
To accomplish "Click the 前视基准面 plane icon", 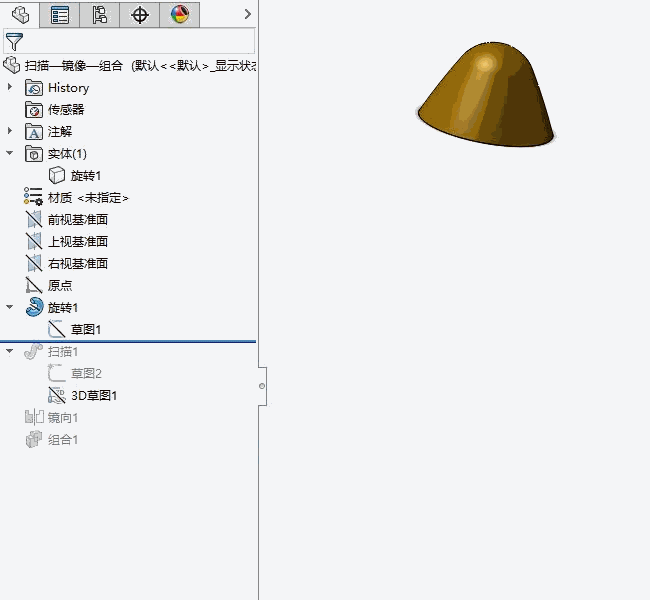I will point(34,219).
